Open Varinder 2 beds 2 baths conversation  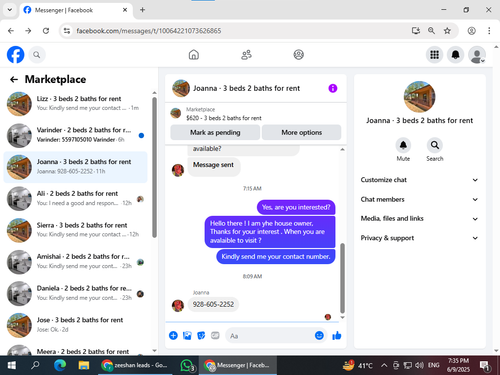(76, 135)
